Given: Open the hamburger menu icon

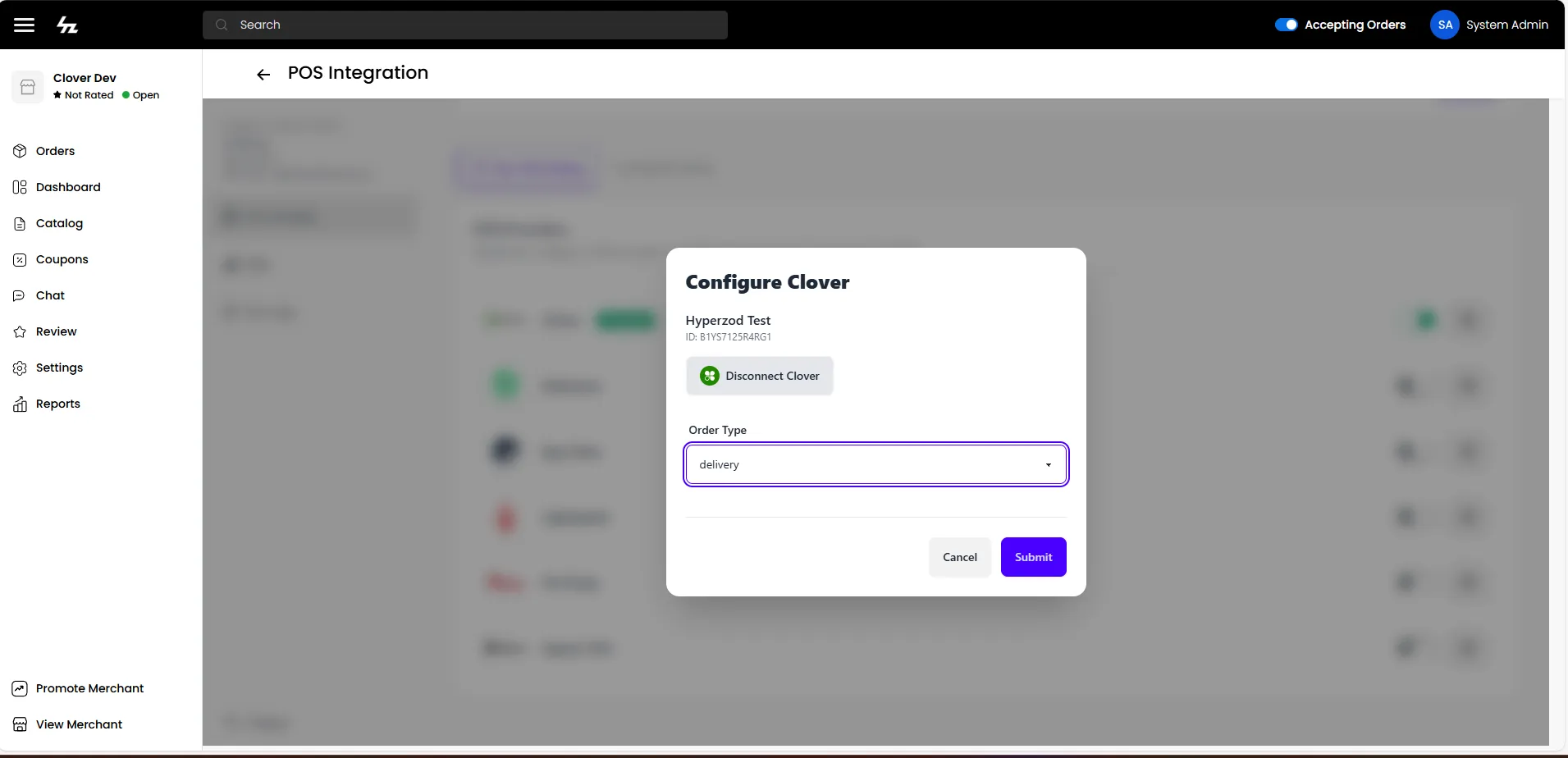Looking at the screenshot, I should 25,25.
